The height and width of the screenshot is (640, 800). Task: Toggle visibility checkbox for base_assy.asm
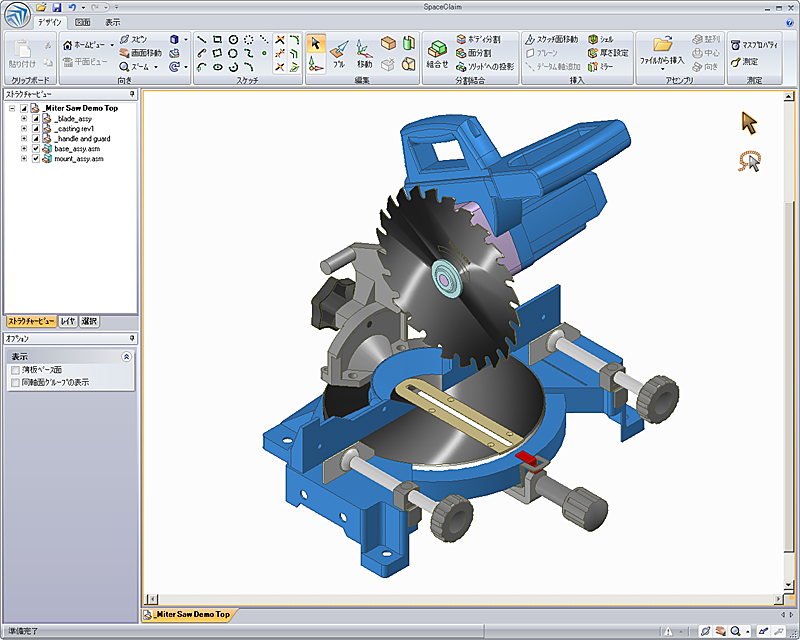point(36,148)
